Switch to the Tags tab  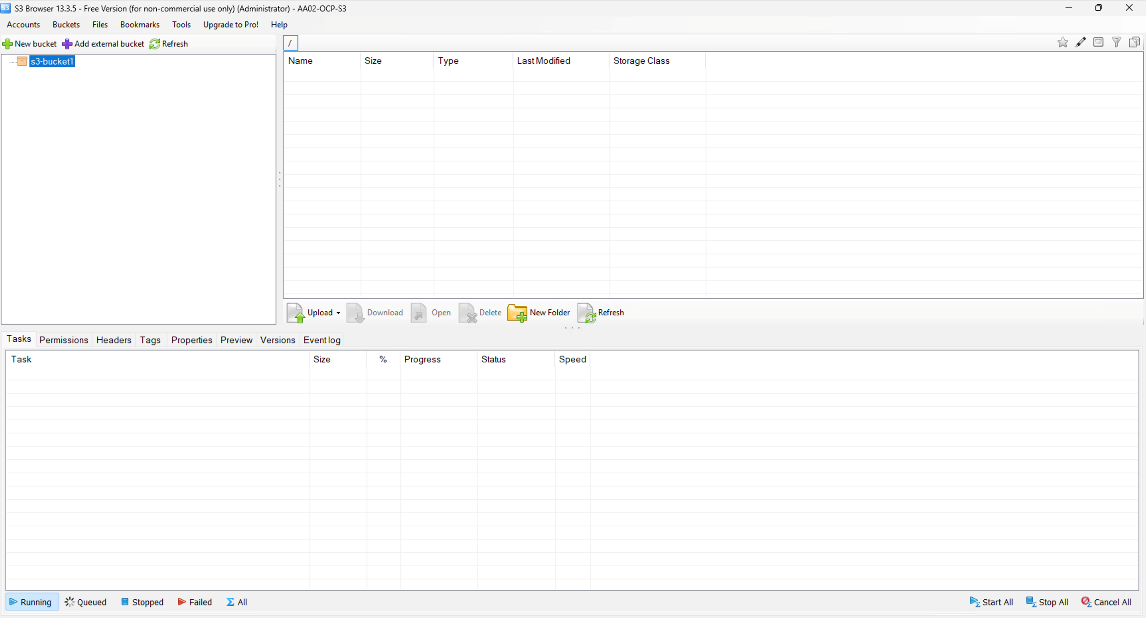coord(150,340)
